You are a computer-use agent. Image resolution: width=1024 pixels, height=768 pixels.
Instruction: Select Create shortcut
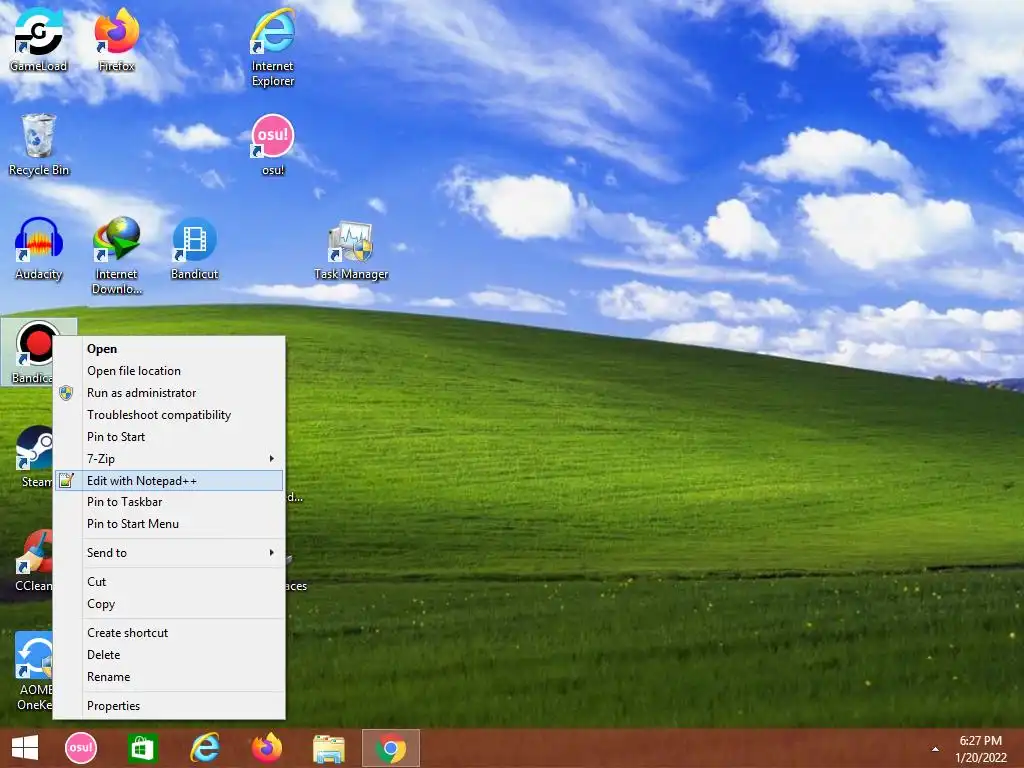click(169, 633)
